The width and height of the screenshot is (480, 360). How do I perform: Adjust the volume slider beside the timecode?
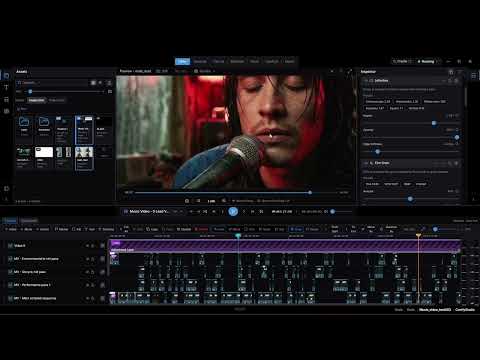[x=333, y=211]
